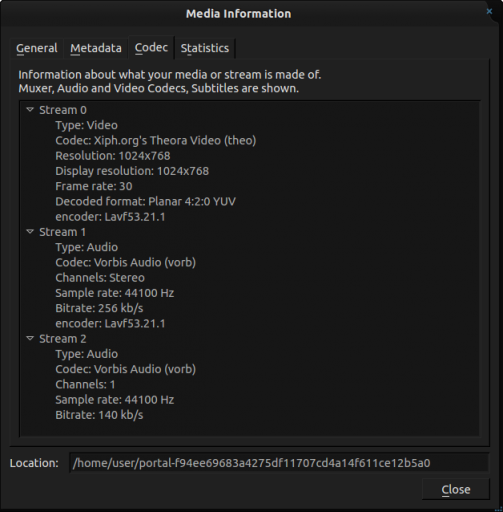Select the Frame rate: 30 row
This screenshot has width=503, height=512.
pos(94,186)
